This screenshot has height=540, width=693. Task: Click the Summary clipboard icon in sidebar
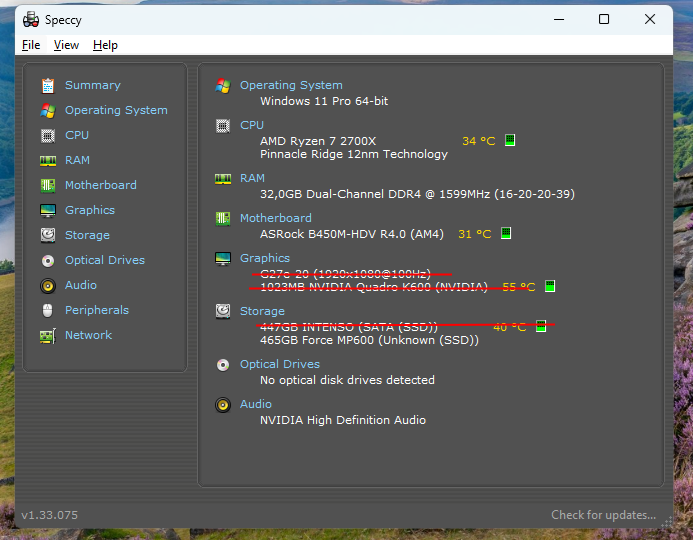[x=48, y=86]
